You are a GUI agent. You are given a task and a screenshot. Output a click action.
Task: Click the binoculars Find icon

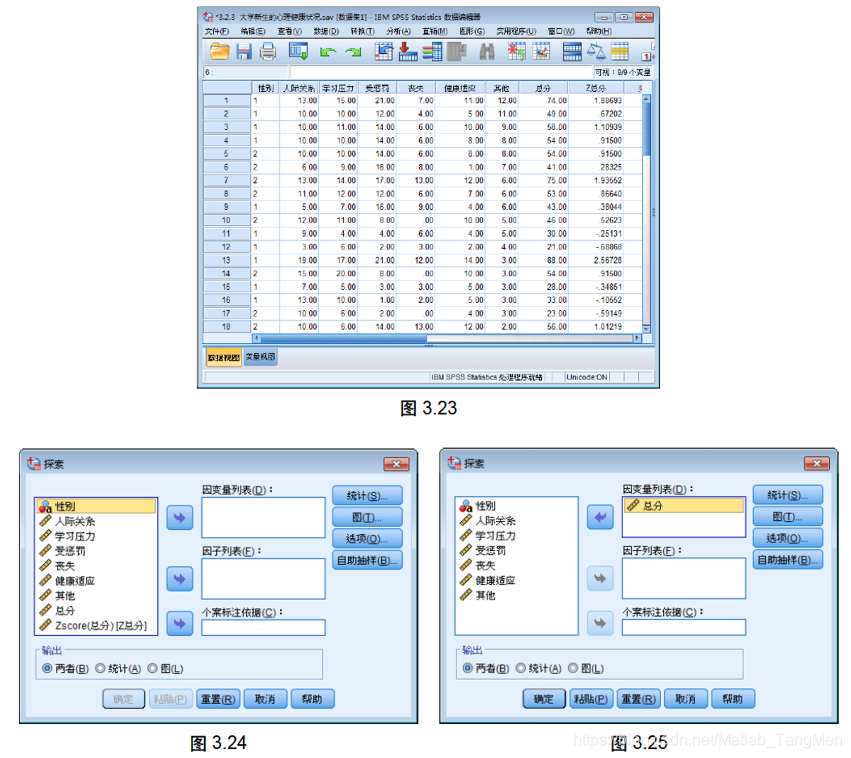(x=487, y=52)
